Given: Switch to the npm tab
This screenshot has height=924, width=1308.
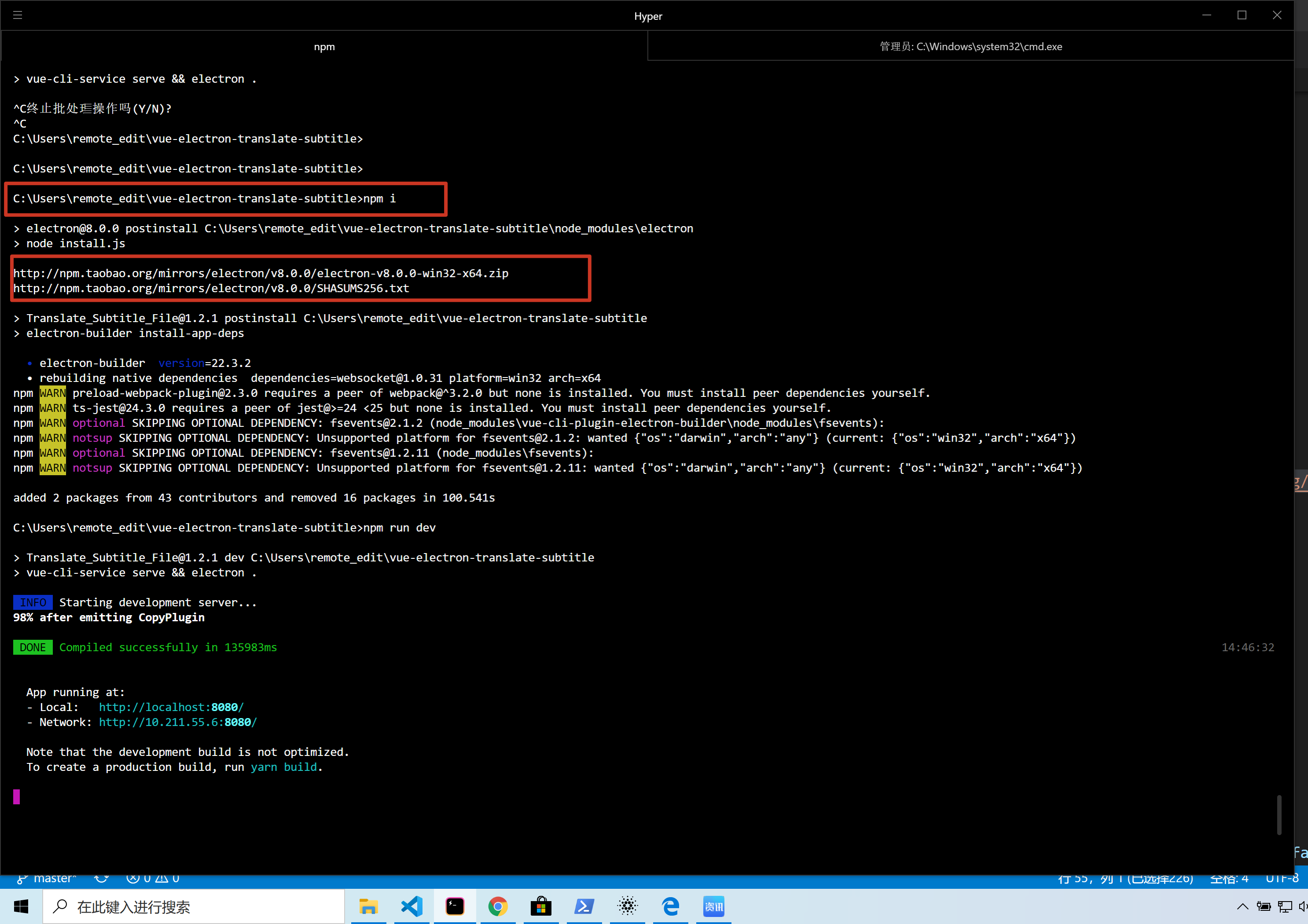Looking at the screenshot, I should (x=323, y=47).
